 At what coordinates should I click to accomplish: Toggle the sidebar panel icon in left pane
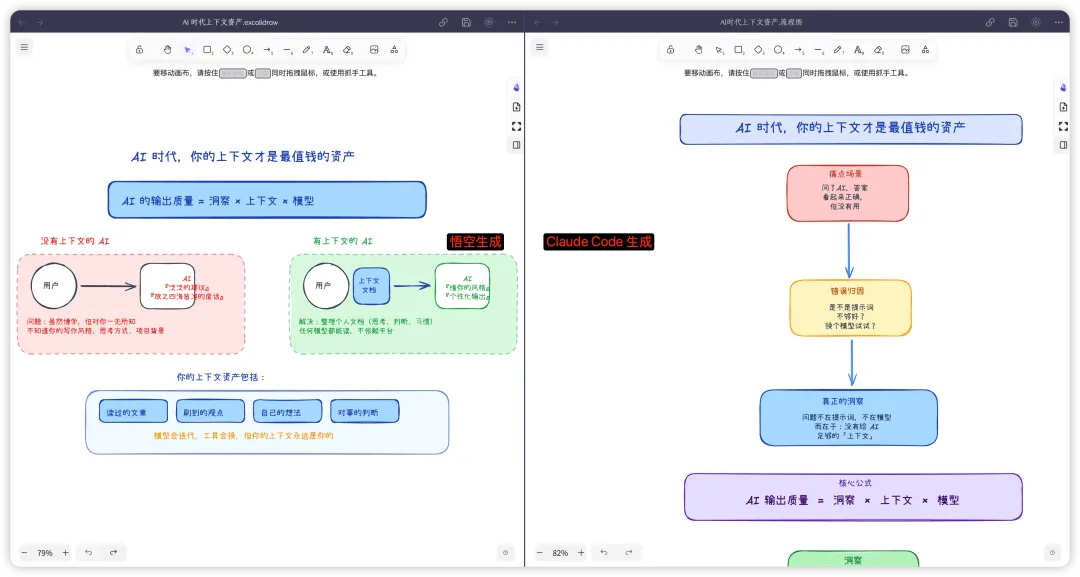pos(517,145)
